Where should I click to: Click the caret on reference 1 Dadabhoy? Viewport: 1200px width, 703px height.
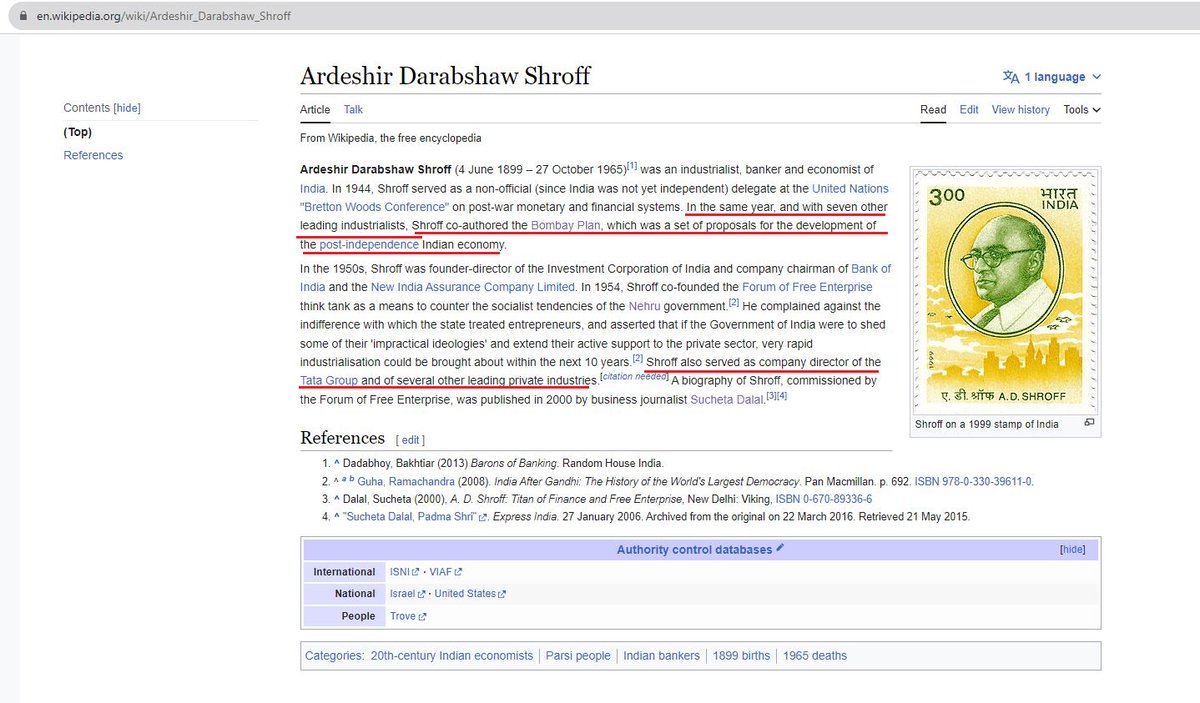click(x=337, y=463)
